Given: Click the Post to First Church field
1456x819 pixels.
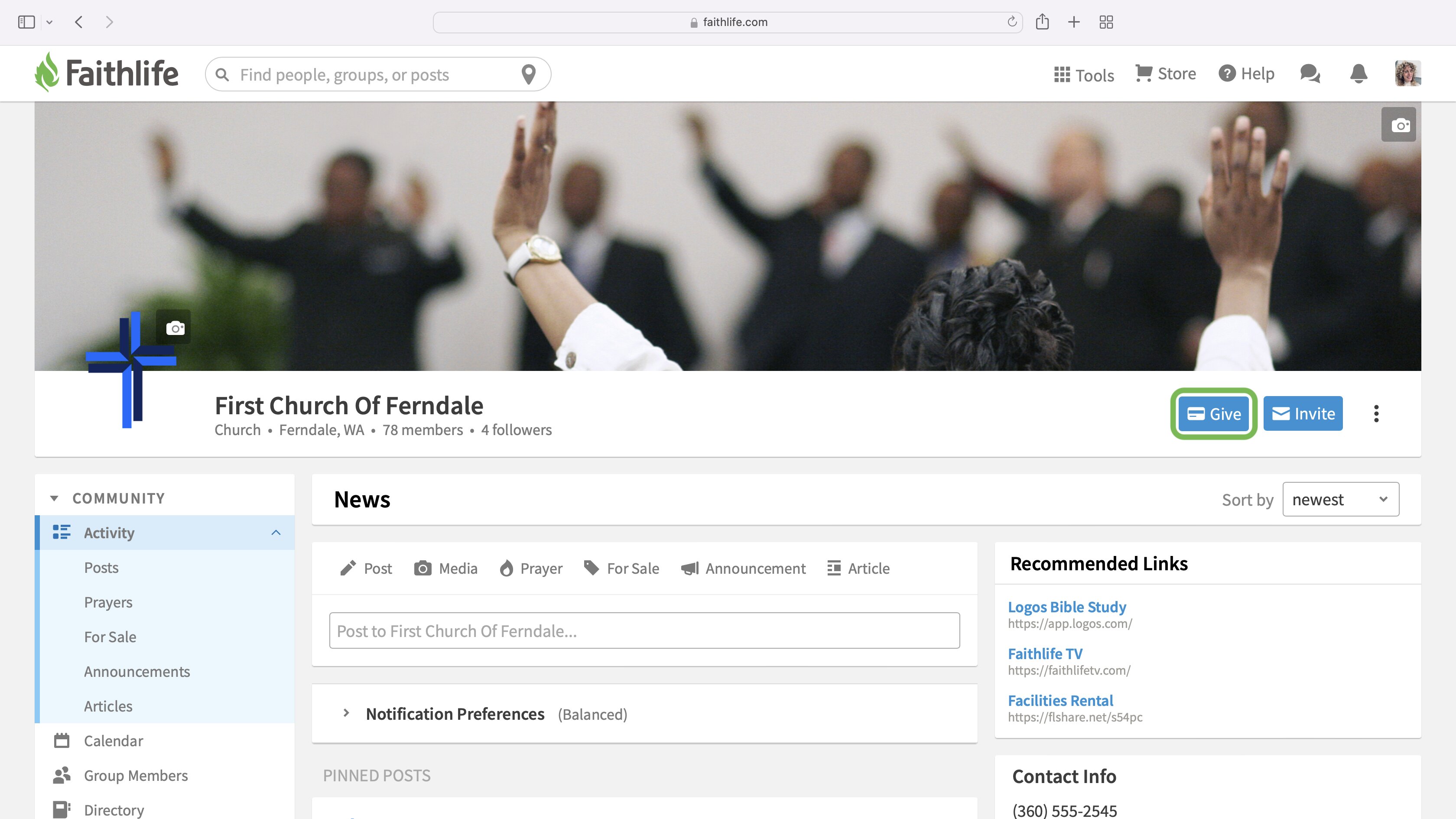Looking at the screenshot, I should (644, 630).
